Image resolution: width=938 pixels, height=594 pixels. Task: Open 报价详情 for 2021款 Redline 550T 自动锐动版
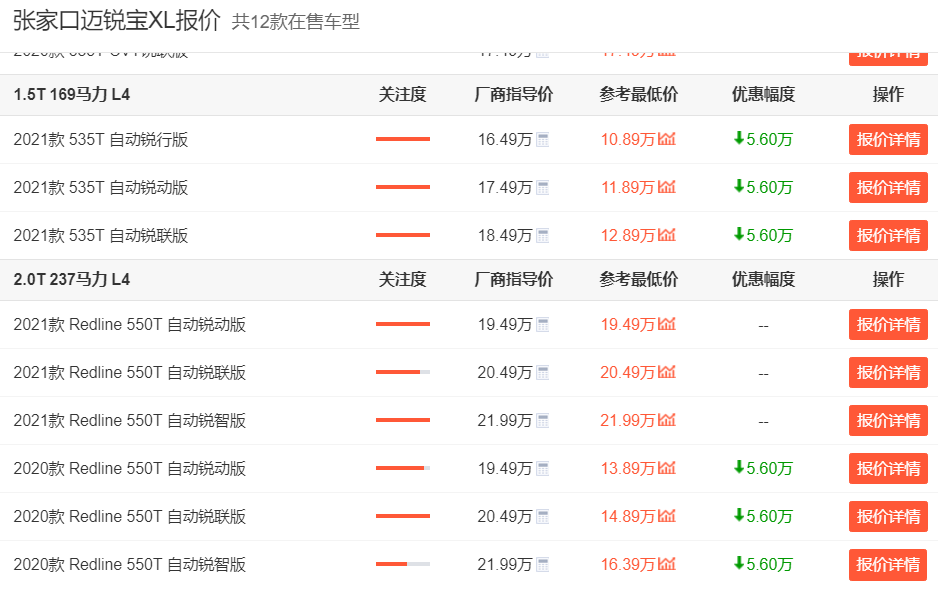click(x=888, y=324)
